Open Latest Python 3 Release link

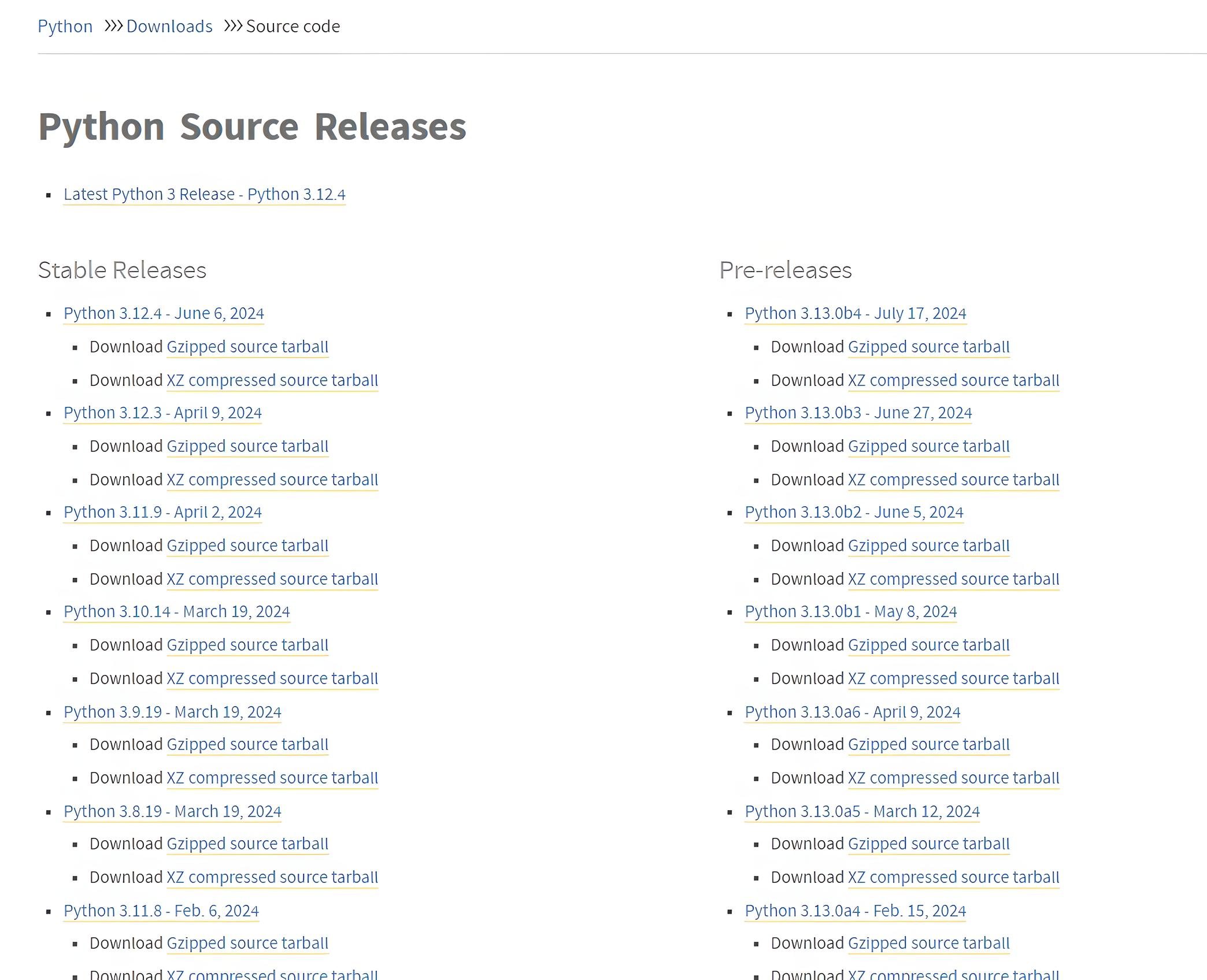pos(204,194)
